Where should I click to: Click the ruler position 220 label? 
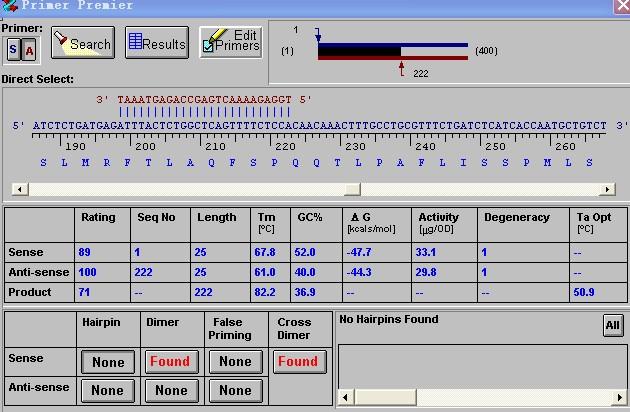[285, 147]
